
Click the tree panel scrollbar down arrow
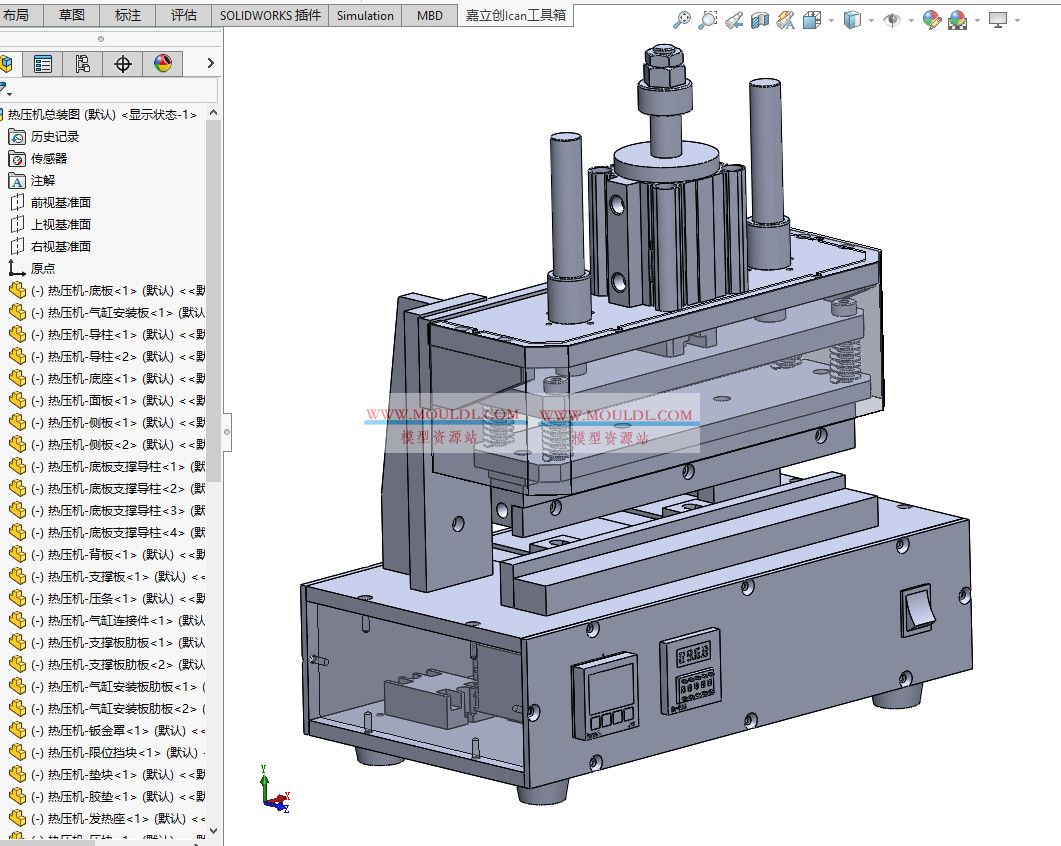click(x=211, y=830)
